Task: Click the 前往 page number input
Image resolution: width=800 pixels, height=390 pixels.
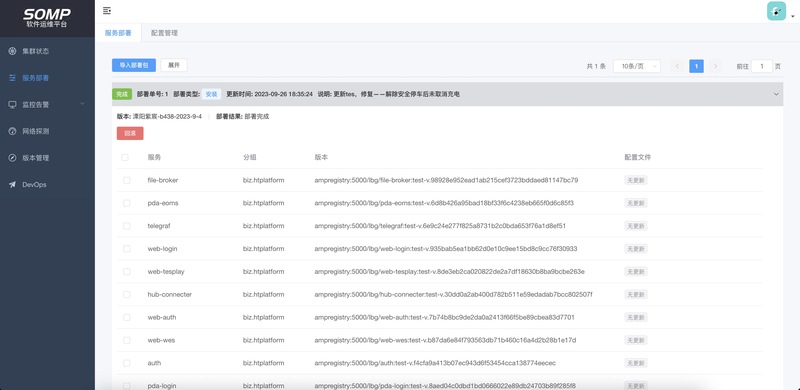Action: [762, 66]
